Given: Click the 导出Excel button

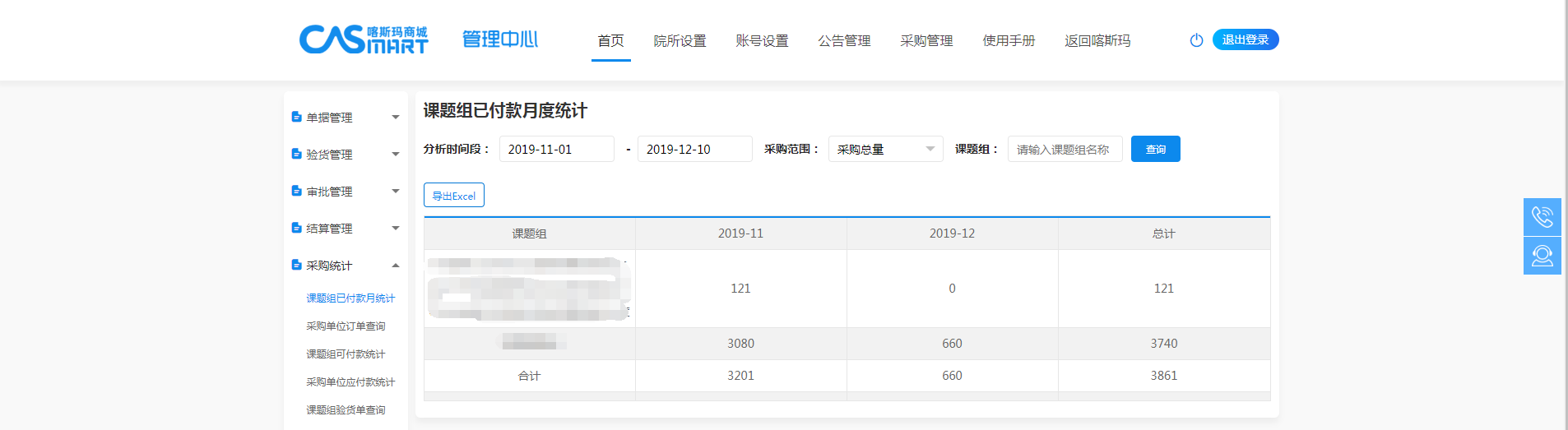Looking at the screenshot, I should point(454,196).
